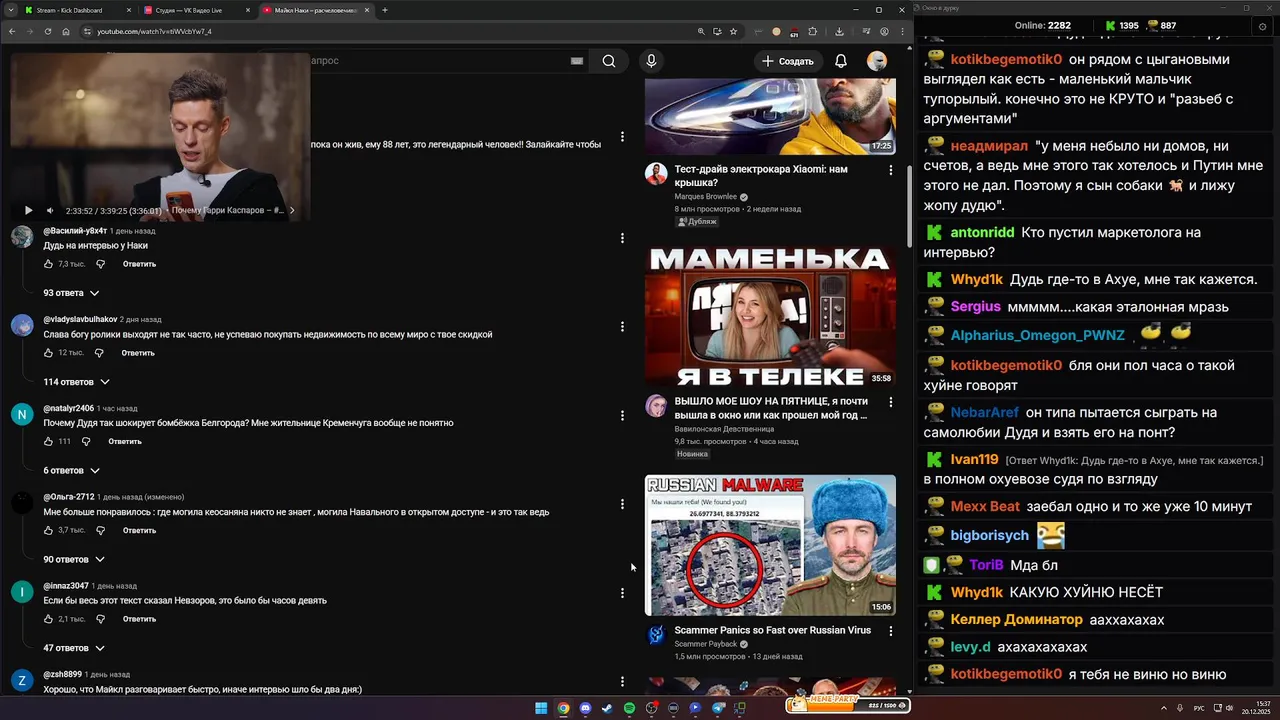The width and height of the screenshot is (1280, 720).
Task: Like the comment by @innaz3047
Action: click(48, 619)
